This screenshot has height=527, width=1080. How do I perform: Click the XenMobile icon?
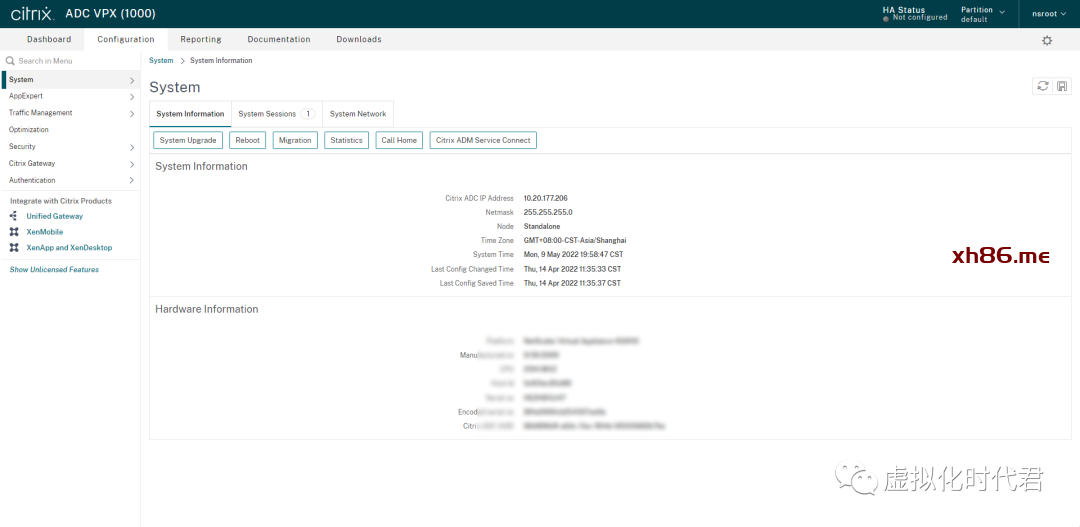pyautogui.click(x=14, y=231)
